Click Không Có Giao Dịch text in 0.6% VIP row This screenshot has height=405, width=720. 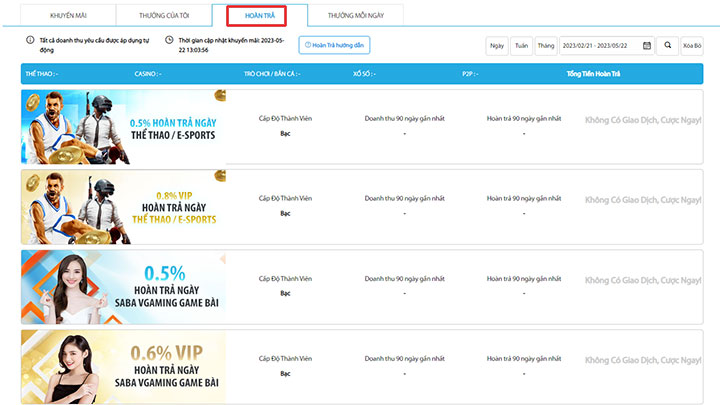point(643,360)
